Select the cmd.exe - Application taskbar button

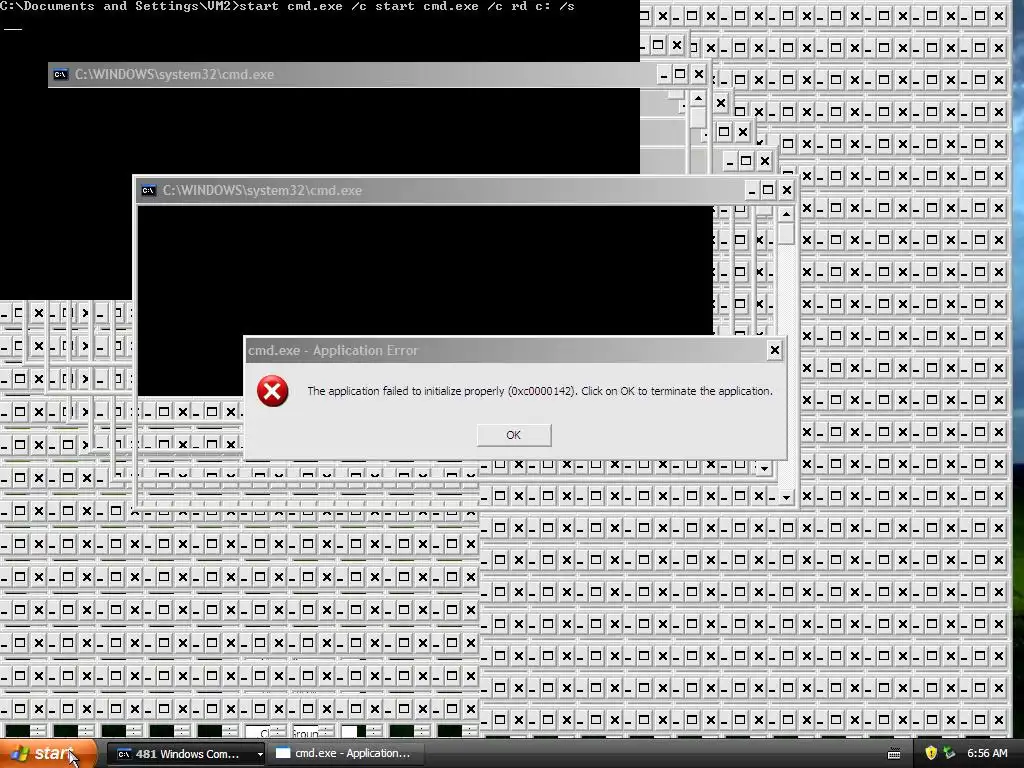[x=344, y=754]
